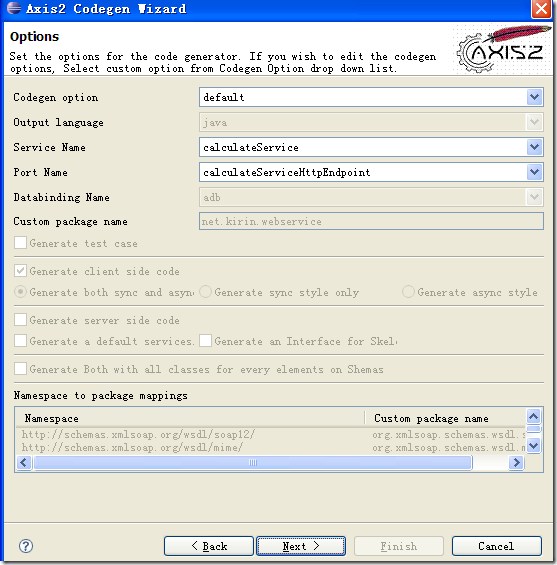Viewport: 557px width, 565px height.
Task: Click the table scroll down arrow
Action: pyautogui.click(x=533, y=445)
